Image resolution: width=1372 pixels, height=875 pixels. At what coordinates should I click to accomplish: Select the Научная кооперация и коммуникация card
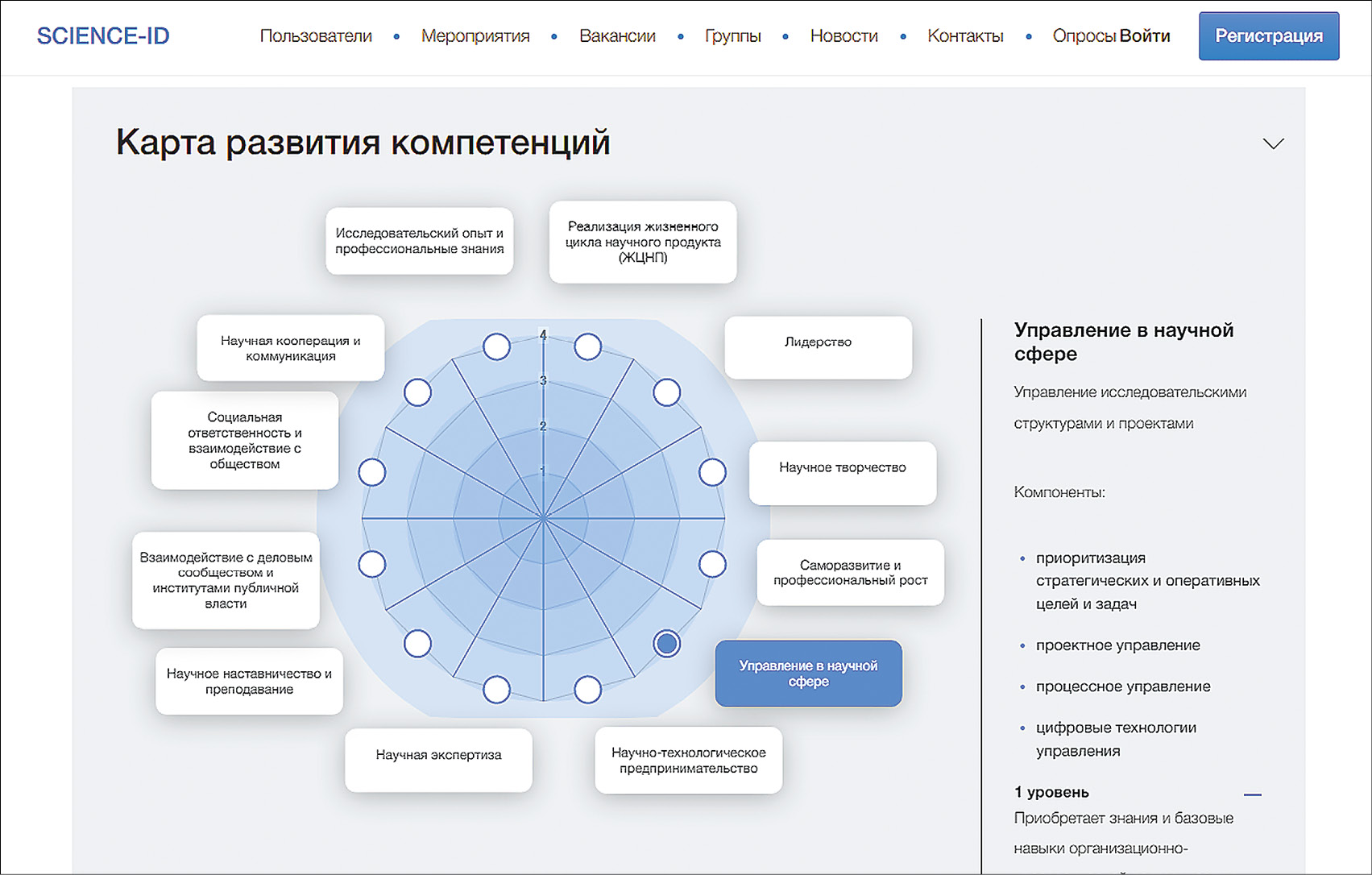point(290,348)
